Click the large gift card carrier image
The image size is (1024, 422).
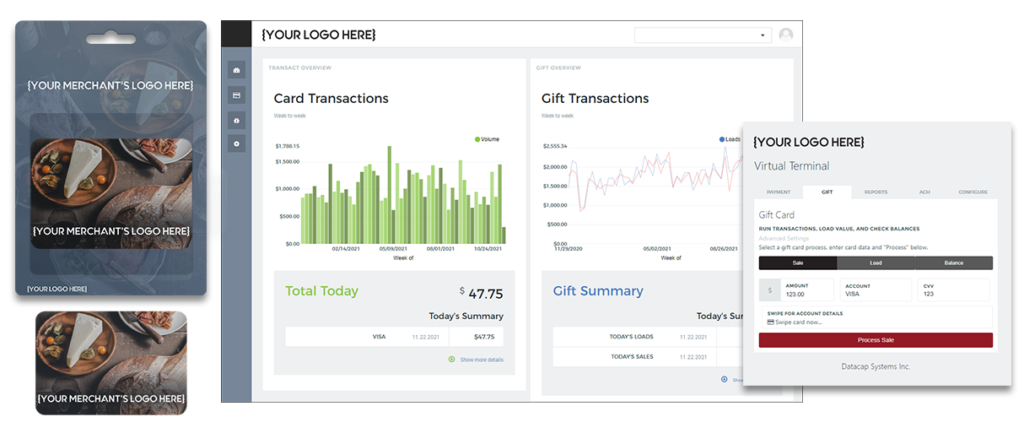click(x=111, y=159)
